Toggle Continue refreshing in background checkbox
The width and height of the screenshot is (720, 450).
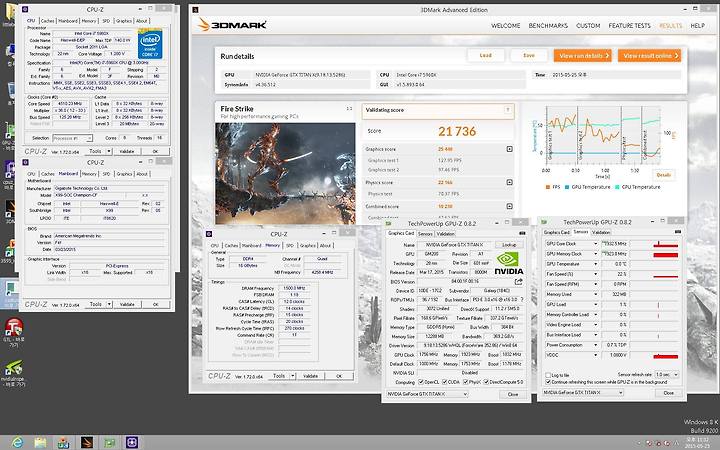pos(548,382)
